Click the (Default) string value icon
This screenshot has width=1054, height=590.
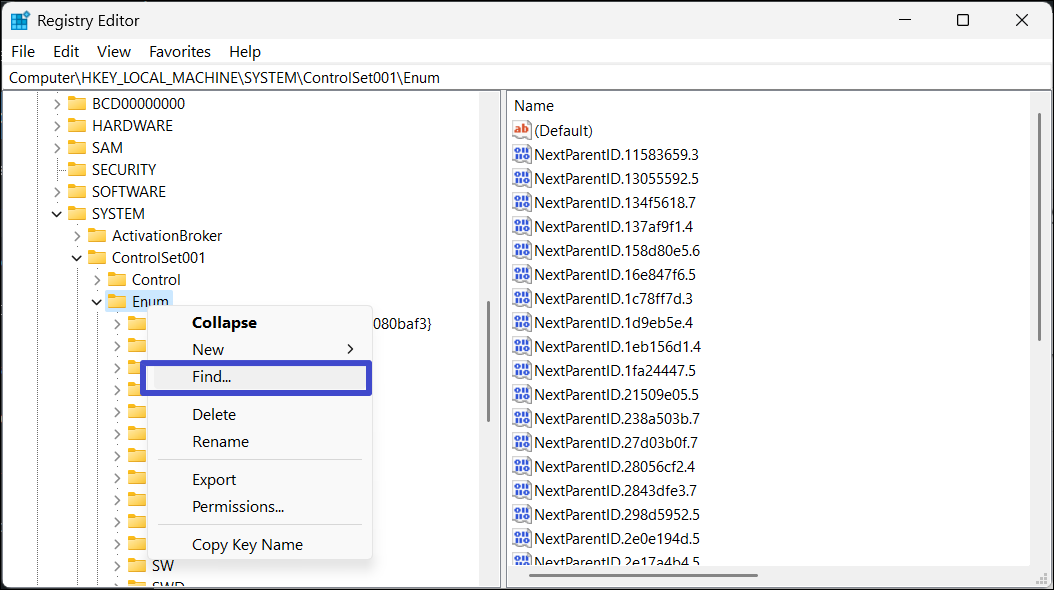pyautogui.click(x=522, y=130)
